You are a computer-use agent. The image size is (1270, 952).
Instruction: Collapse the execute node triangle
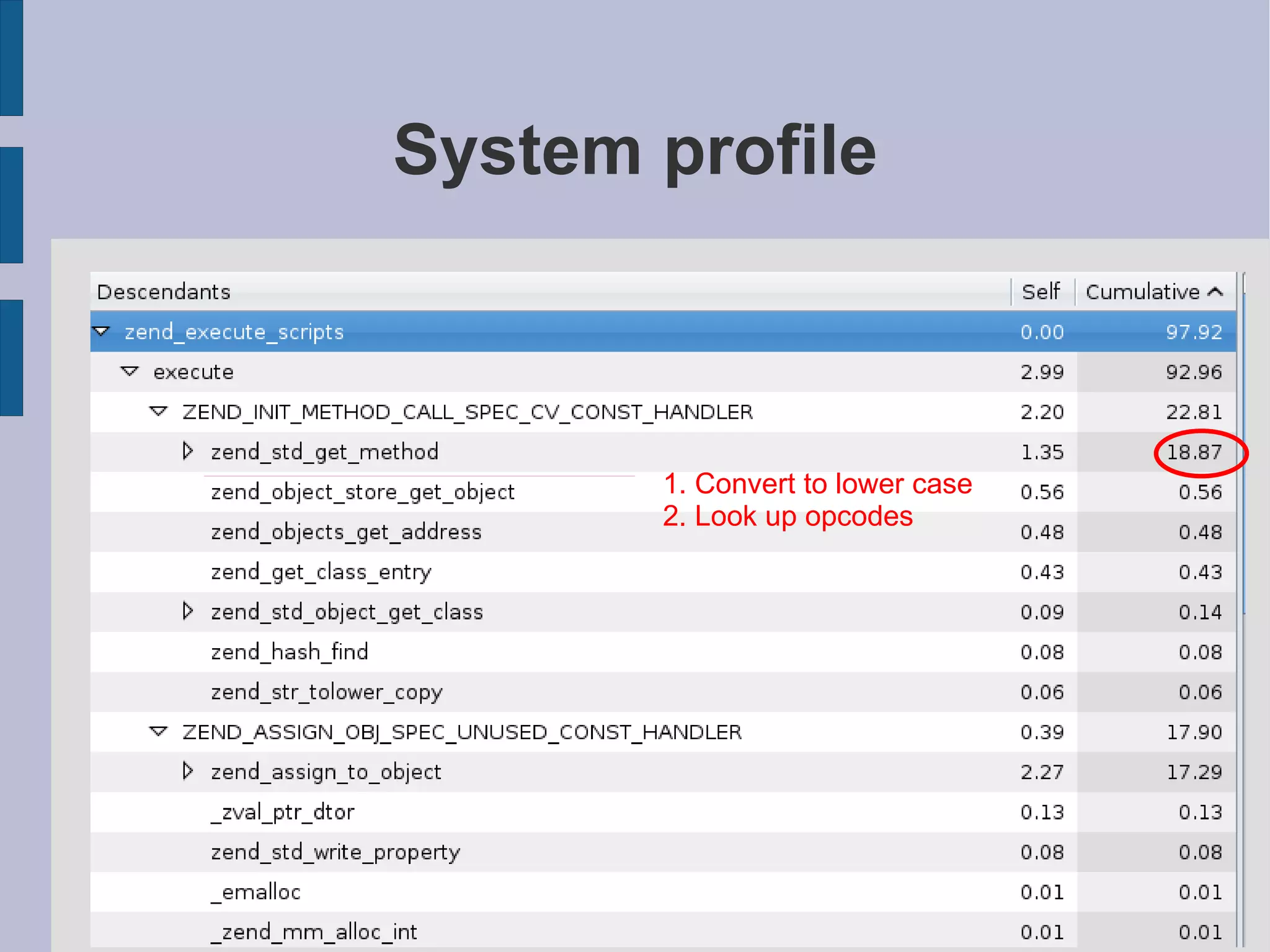[x=130, y=371]
